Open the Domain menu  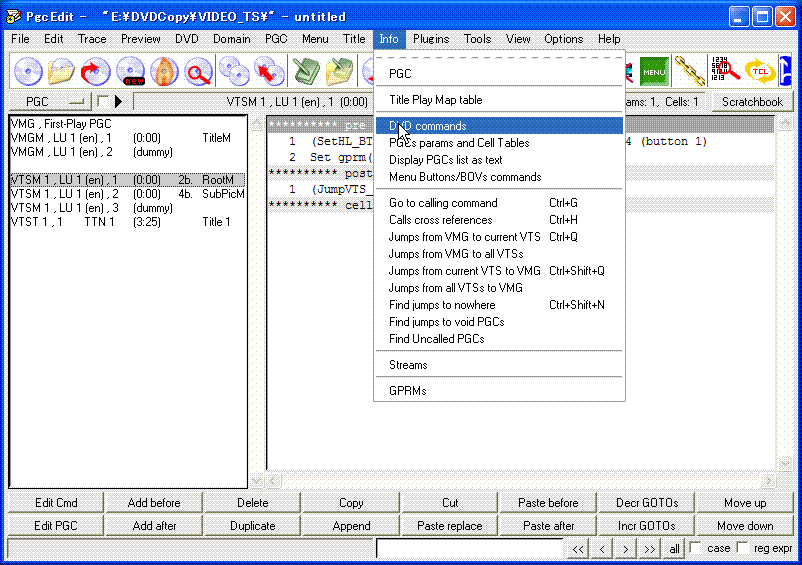click(232, 39)
